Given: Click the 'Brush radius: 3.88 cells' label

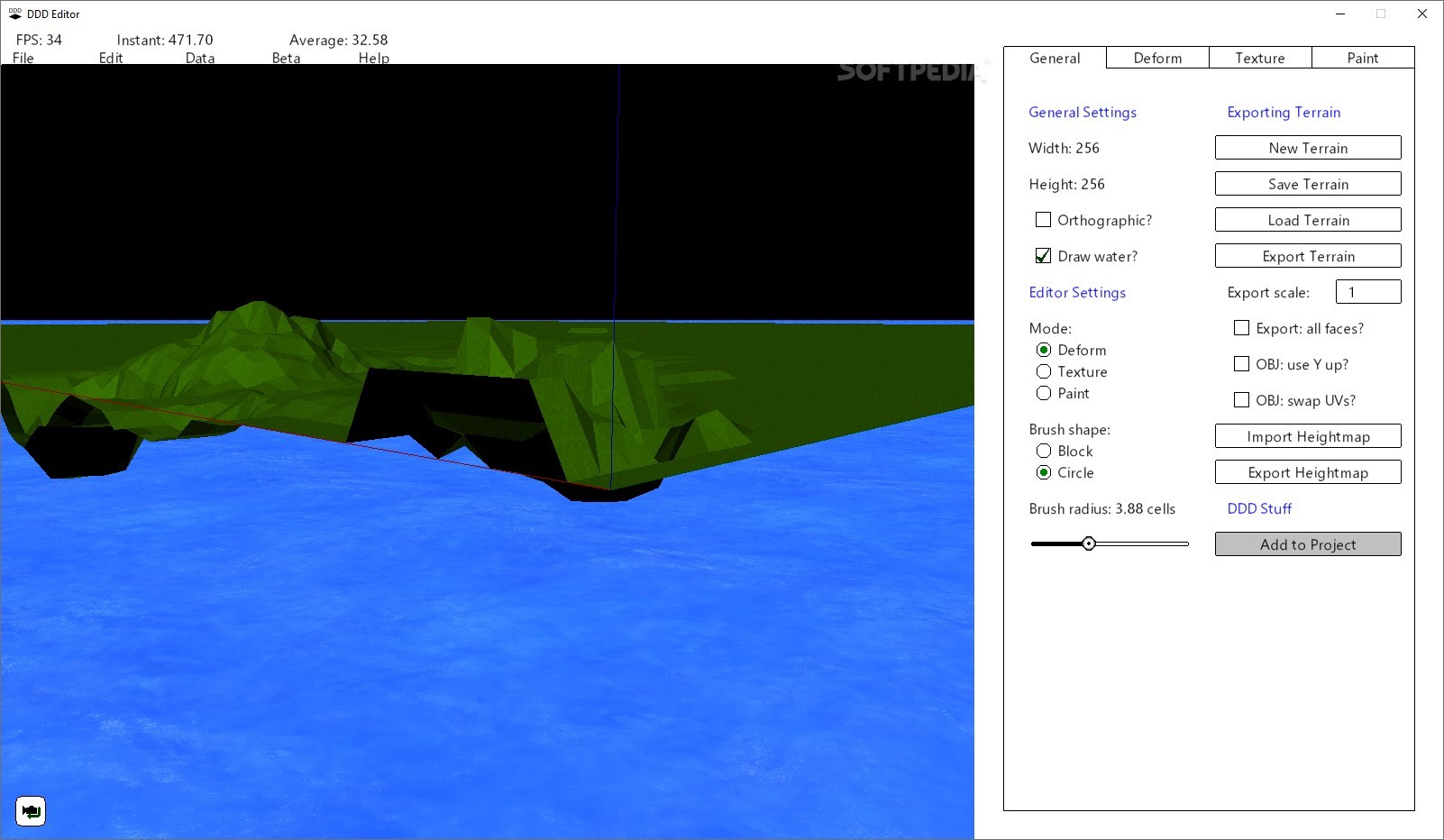Looking at the screenshot, I should point(1101,508).
